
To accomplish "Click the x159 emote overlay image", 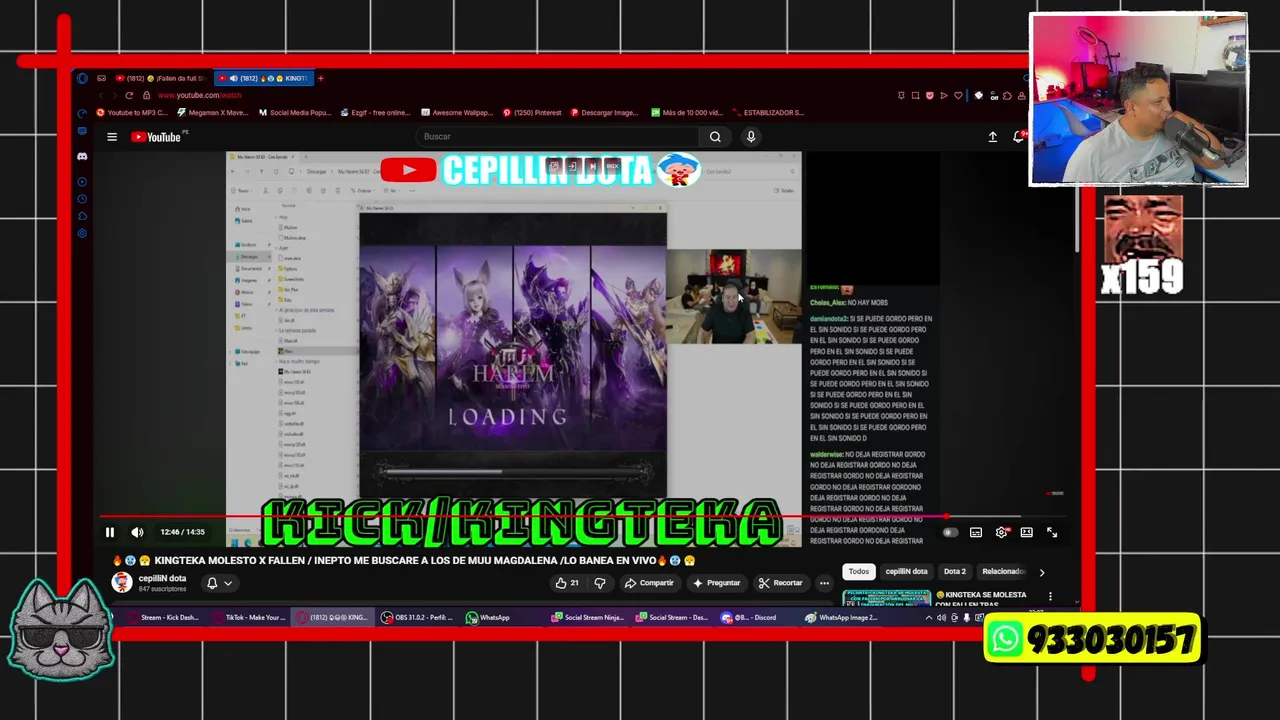I will [1142, 246].
